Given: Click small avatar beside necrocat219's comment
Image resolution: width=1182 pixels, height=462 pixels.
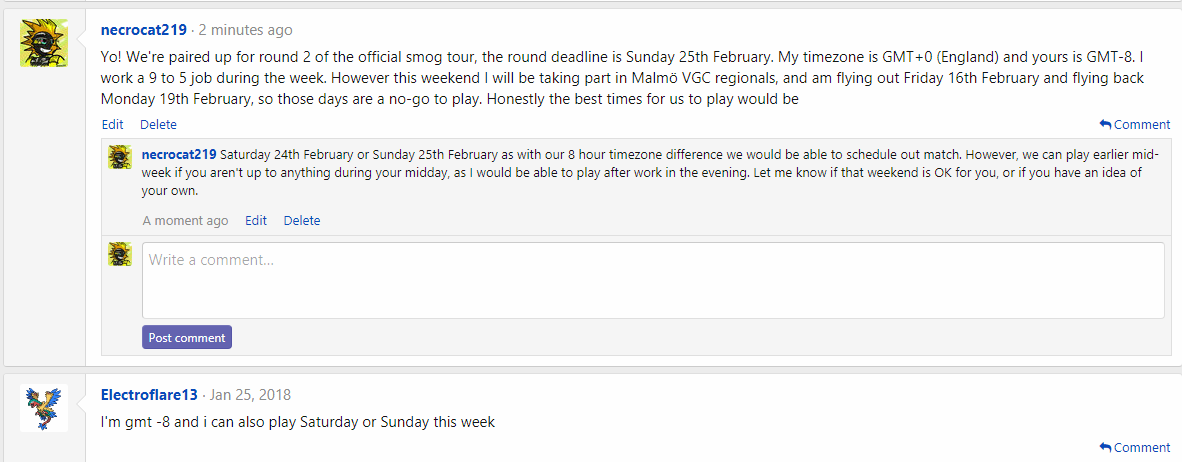Looking at the screenshot, I should pos(120,157).
